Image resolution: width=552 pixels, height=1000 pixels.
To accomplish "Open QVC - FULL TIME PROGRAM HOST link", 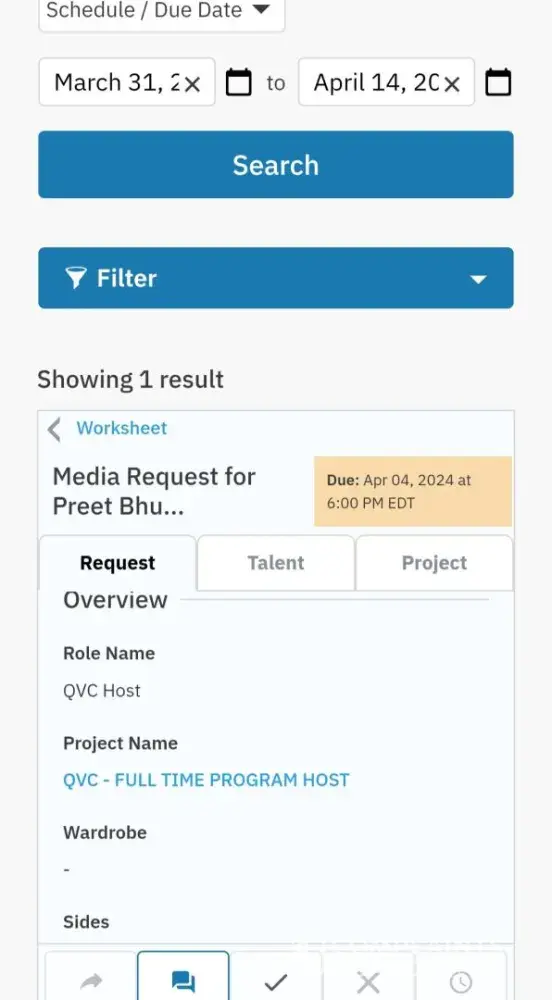I will pos(206,780).
